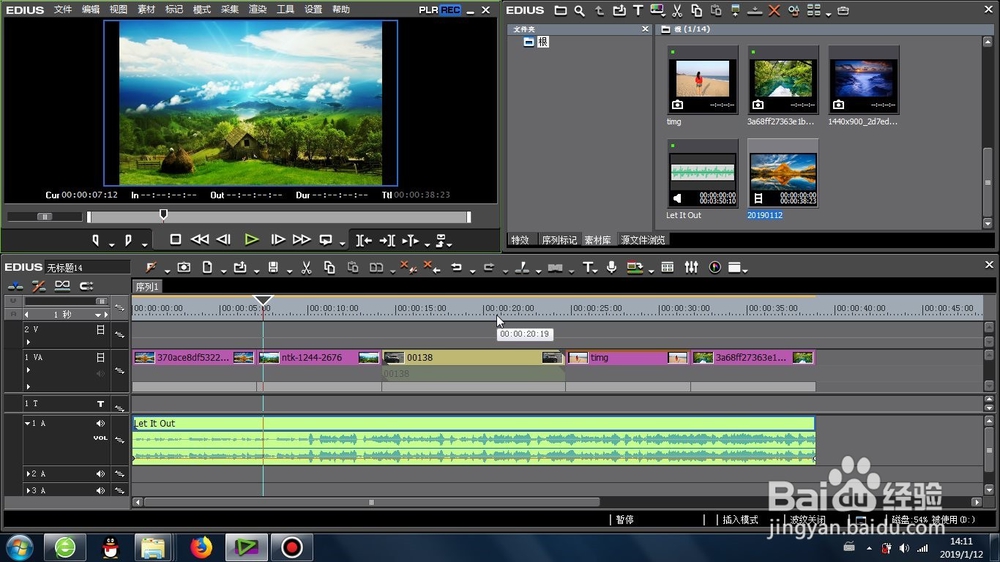Toggle timeline ripple mode icon

click(39, 286)
